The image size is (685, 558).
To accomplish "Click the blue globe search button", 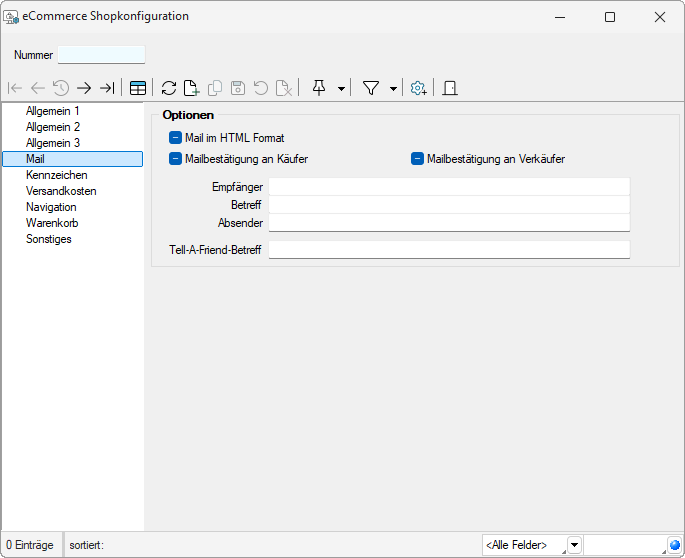I will (675, 545).
